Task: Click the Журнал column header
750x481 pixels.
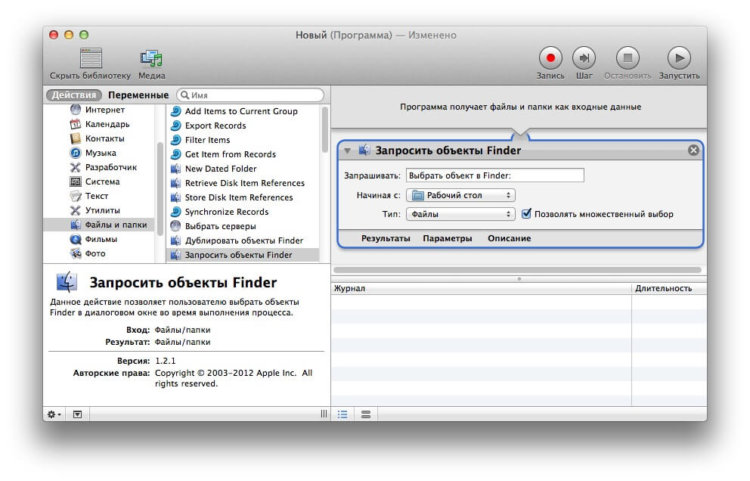Action: click(481, 288)
